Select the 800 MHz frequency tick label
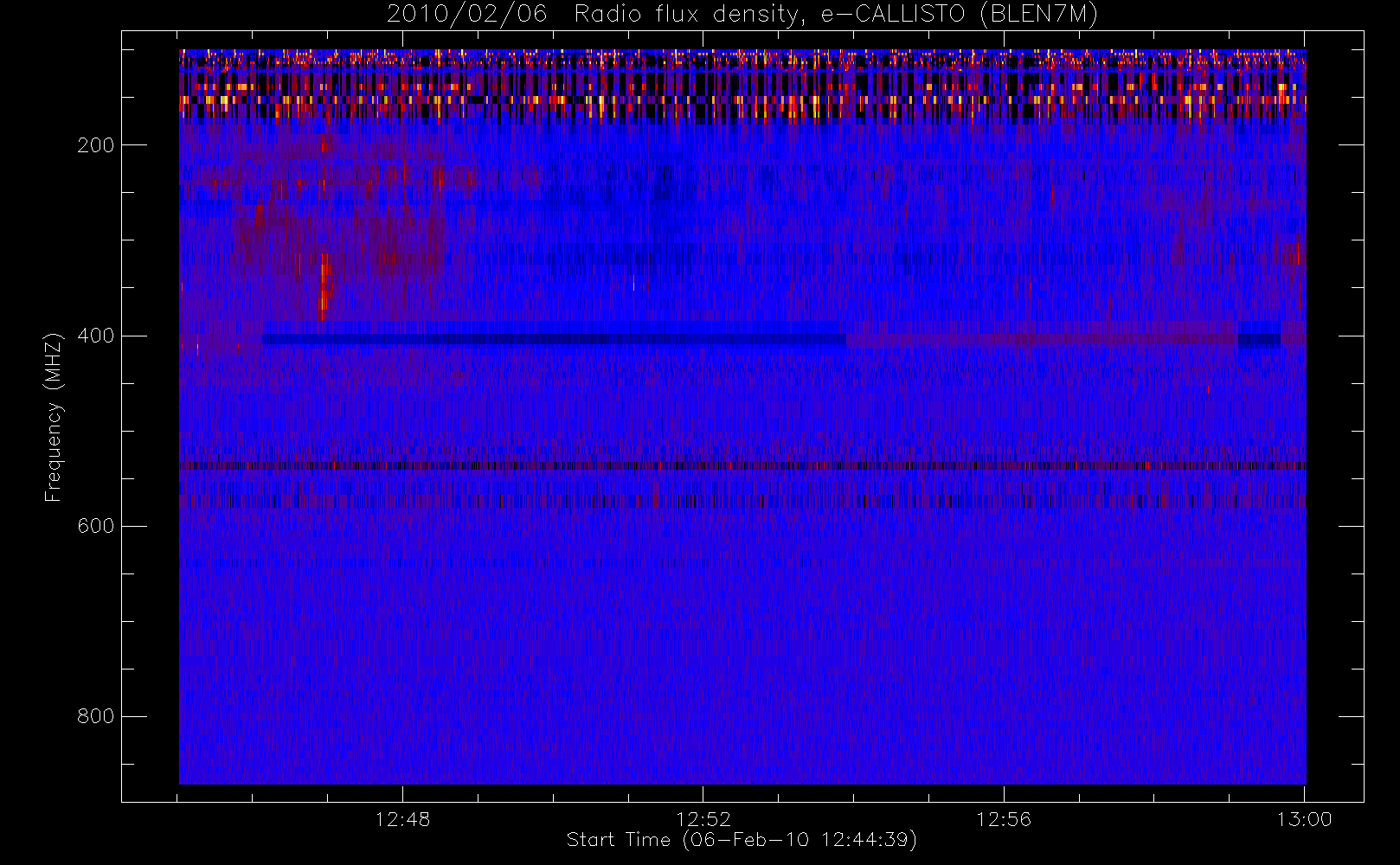1400x865 pixels. (95, 716)
